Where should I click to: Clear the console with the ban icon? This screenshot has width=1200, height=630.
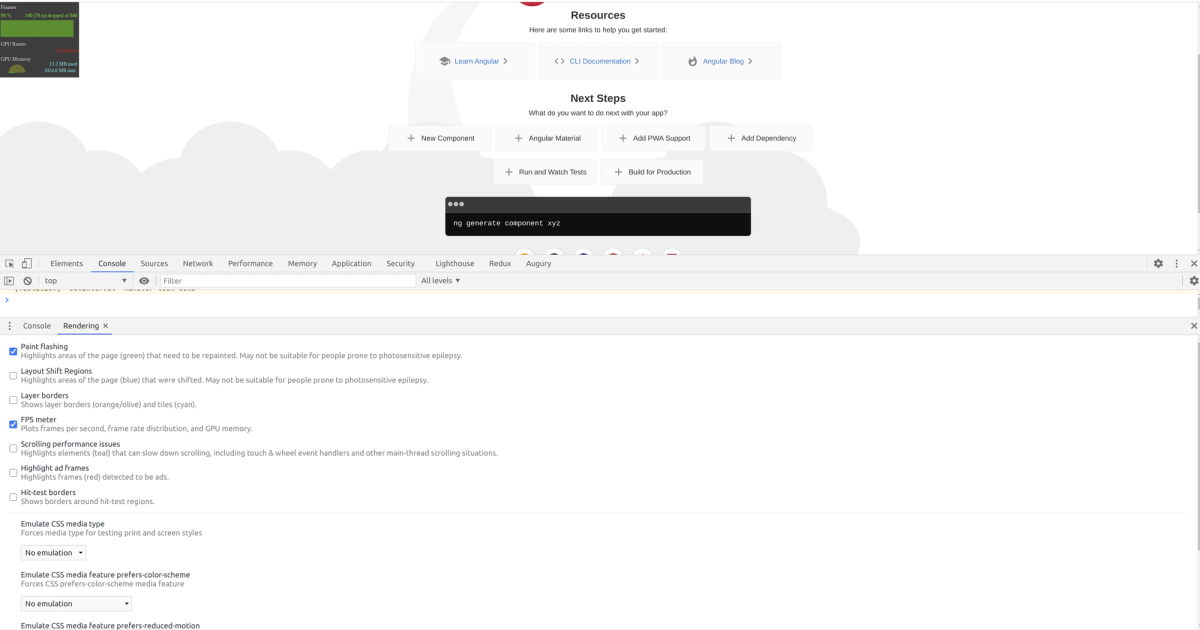[x=28, y=281]
